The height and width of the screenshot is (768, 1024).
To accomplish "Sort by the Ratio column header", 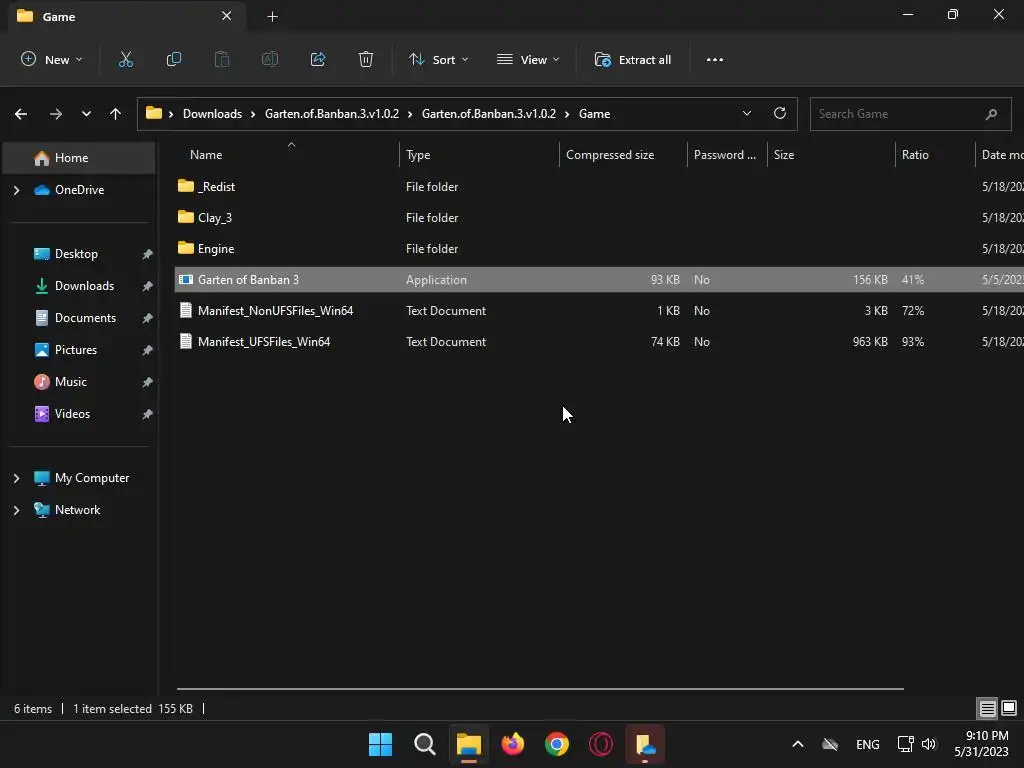I will [x=915, y=155].
